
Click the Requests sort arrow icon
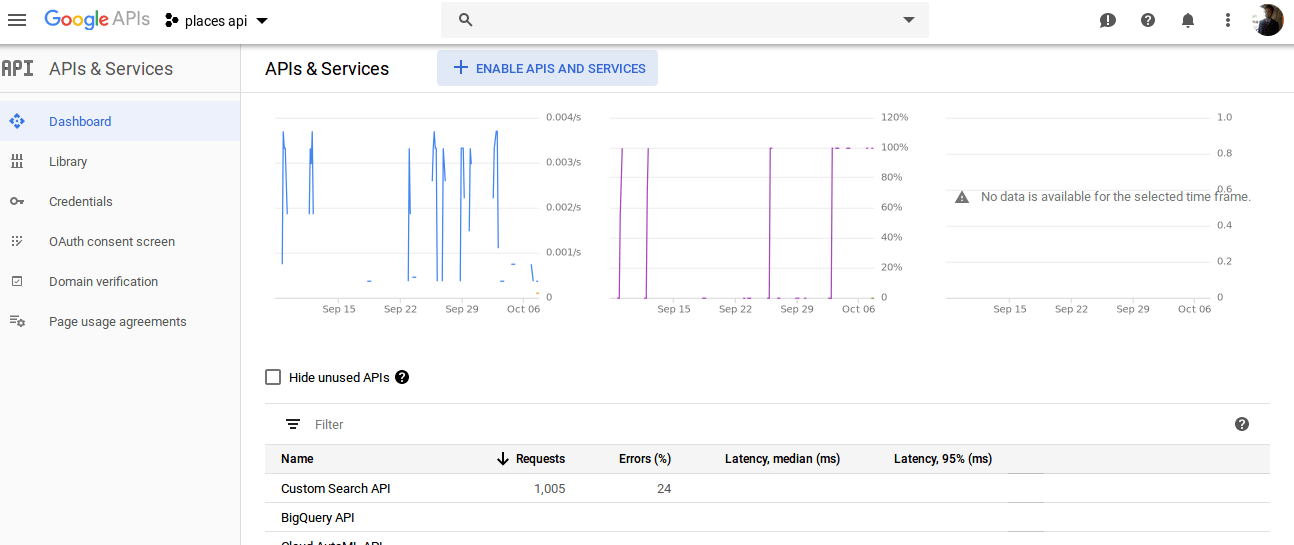[503, 459]
